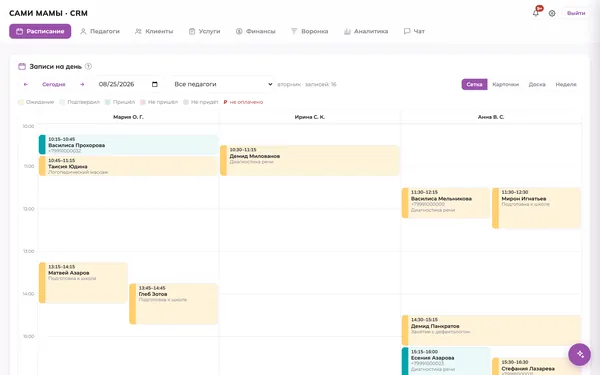The image size is (600, 375).
Task: Open the settings gear icon
Action: tap(552, 13)
